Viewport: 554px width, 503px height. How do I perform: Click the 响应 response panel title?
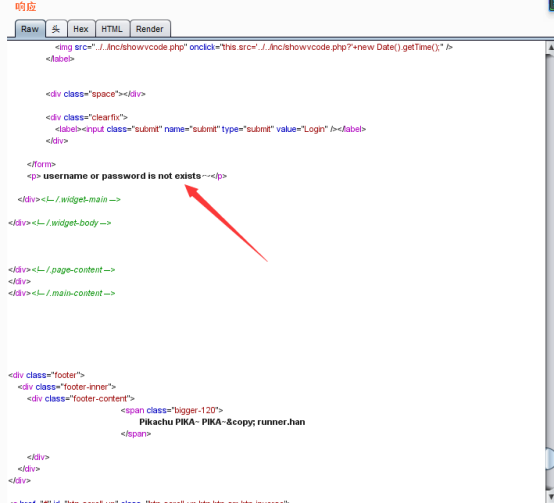tap(26, 6)
